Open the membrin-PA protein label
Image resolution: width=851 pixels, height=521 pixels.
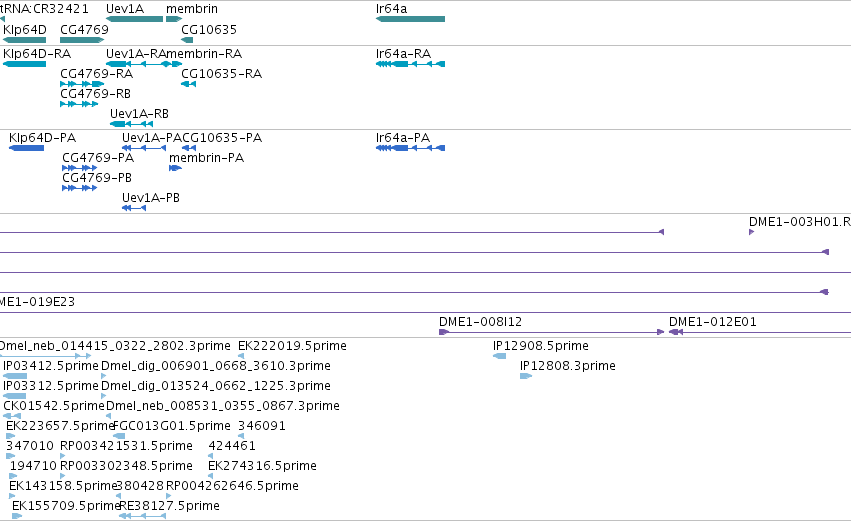pyautogui.click(x=206, y=158)
